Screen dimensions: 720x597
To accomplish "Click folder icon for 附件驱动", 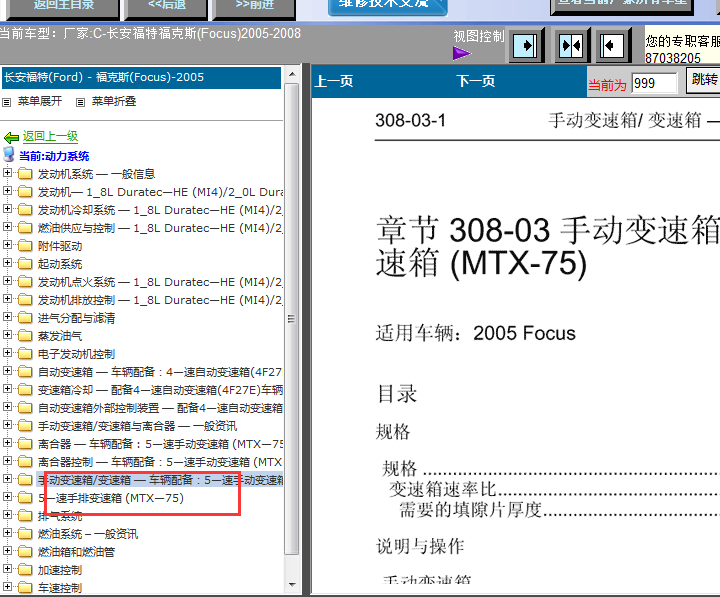I will coord(25,246).
